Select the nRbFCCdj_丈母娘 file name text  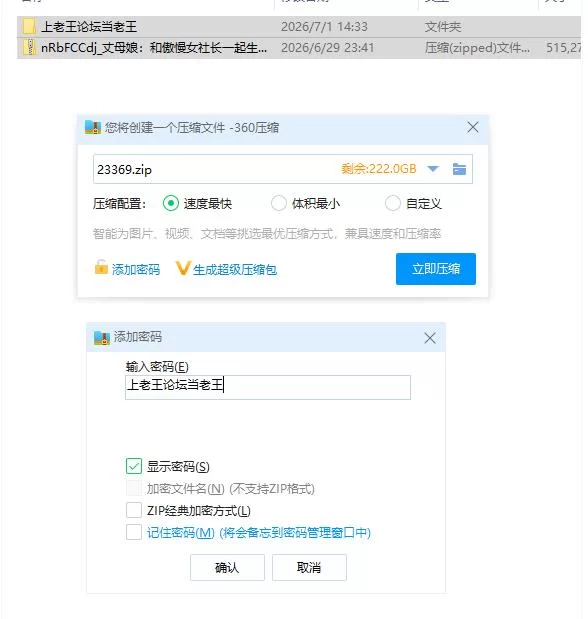154,48
